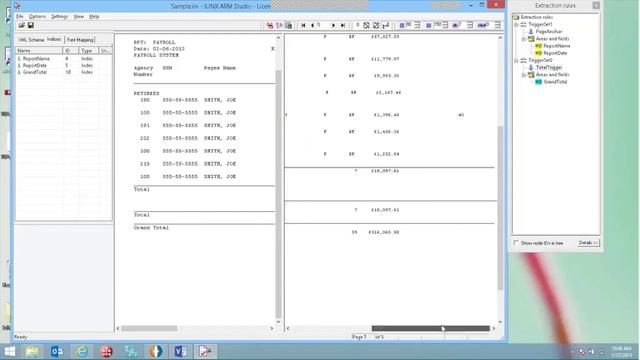Click 'RETIREES' heading in document
640x360 pixels.
tap(147, 93)
